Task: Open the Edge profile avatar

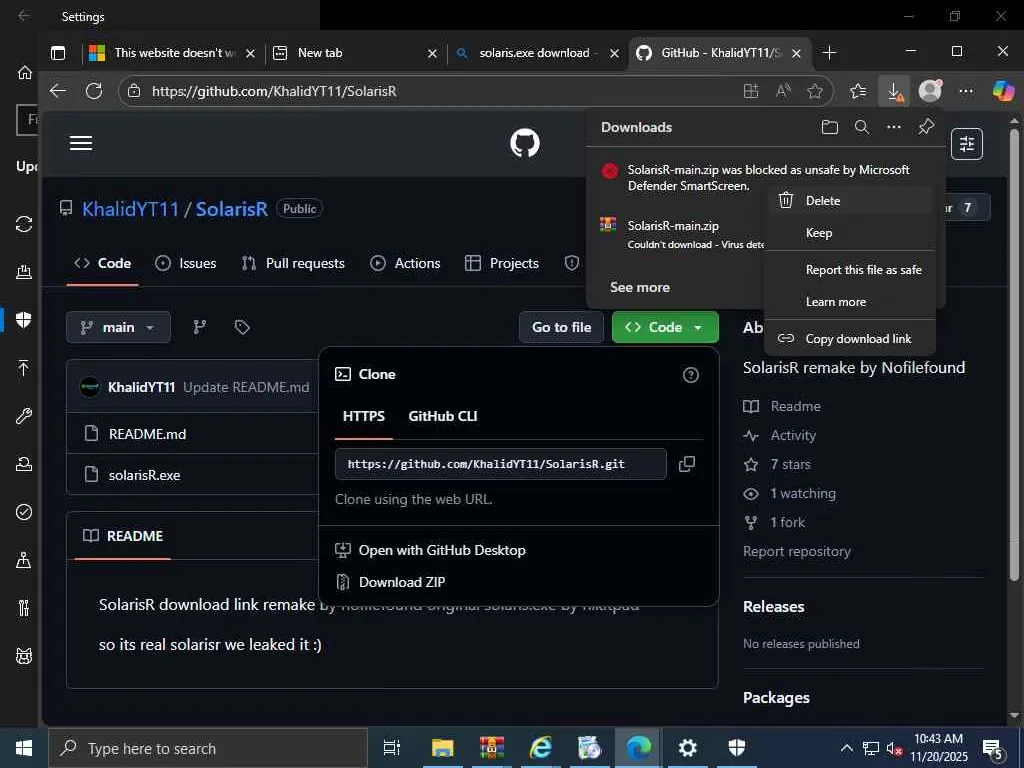Action: point(930,91)
